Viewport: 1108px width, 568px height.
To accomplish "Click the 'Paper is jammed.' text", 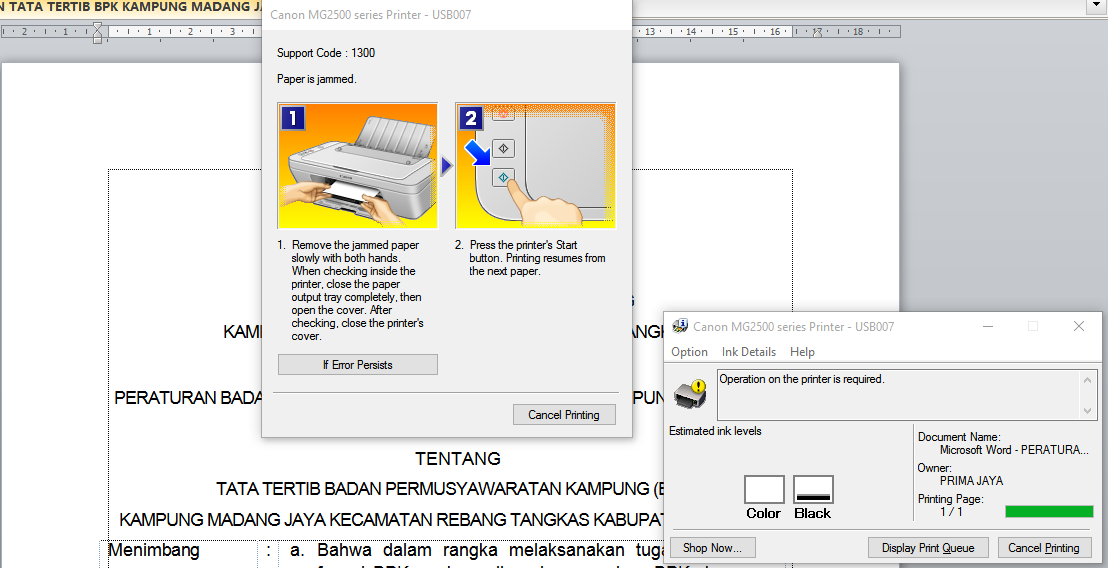I will (x=317, y=79).
